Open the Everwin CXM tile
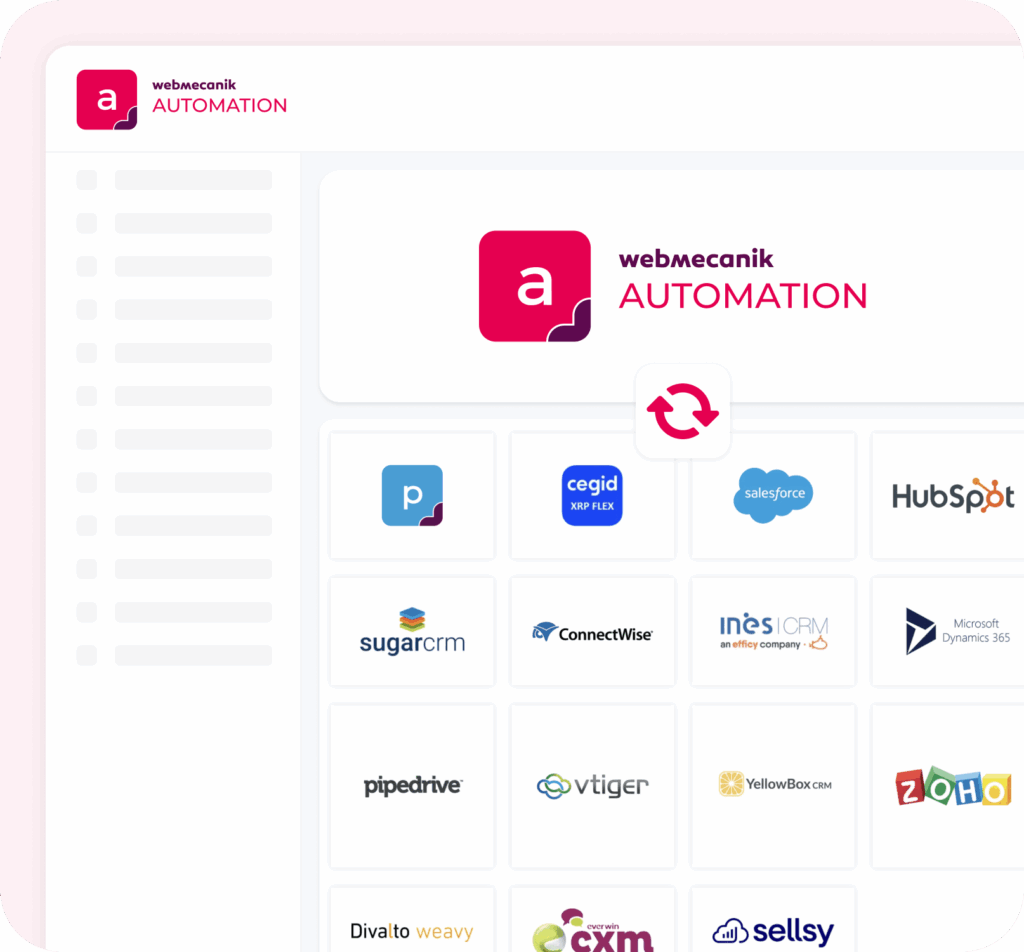The height and width of the screenshot is (952, 1024). [592, 930]
